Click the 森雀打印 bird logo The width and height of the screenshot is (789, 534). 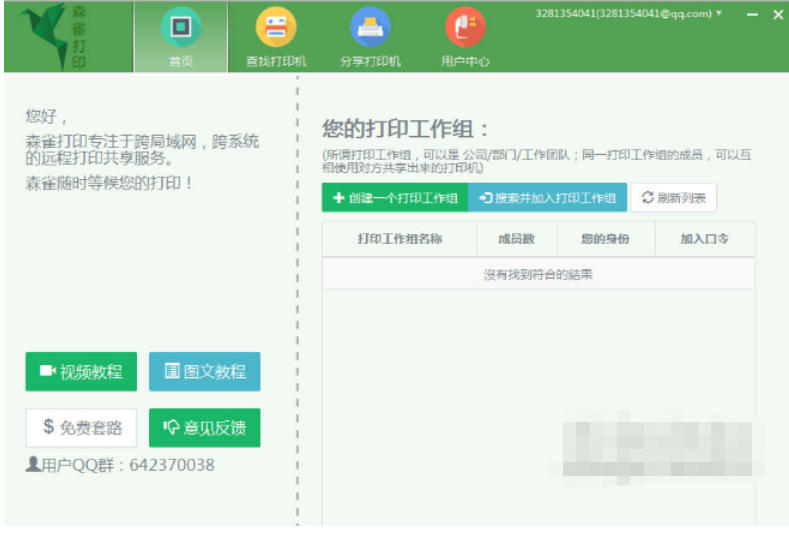pyautogui.click(x=40, y=34)
